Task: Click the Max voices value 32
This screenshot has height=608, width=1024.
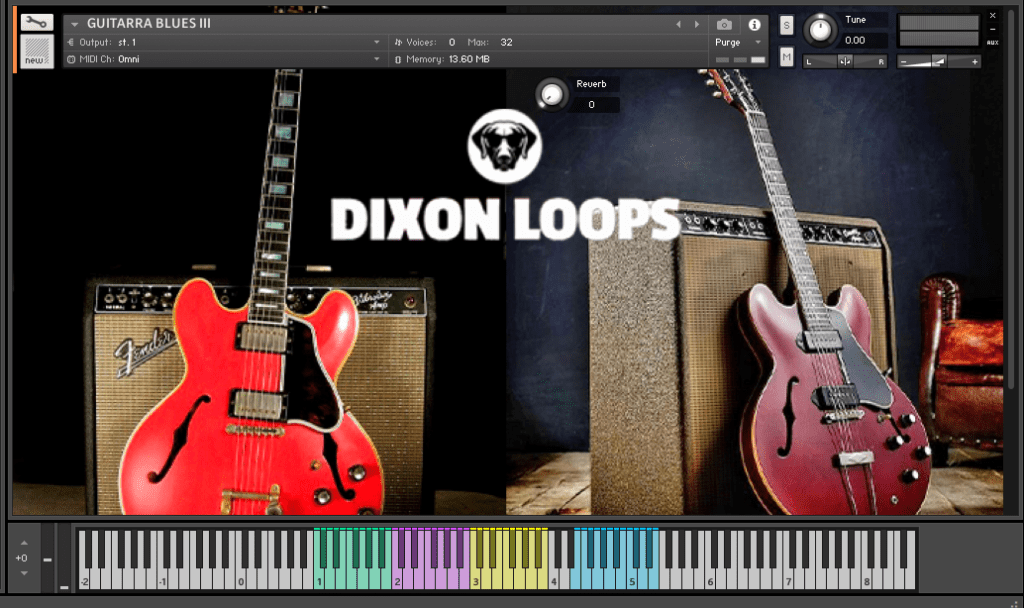Action: 506,42
